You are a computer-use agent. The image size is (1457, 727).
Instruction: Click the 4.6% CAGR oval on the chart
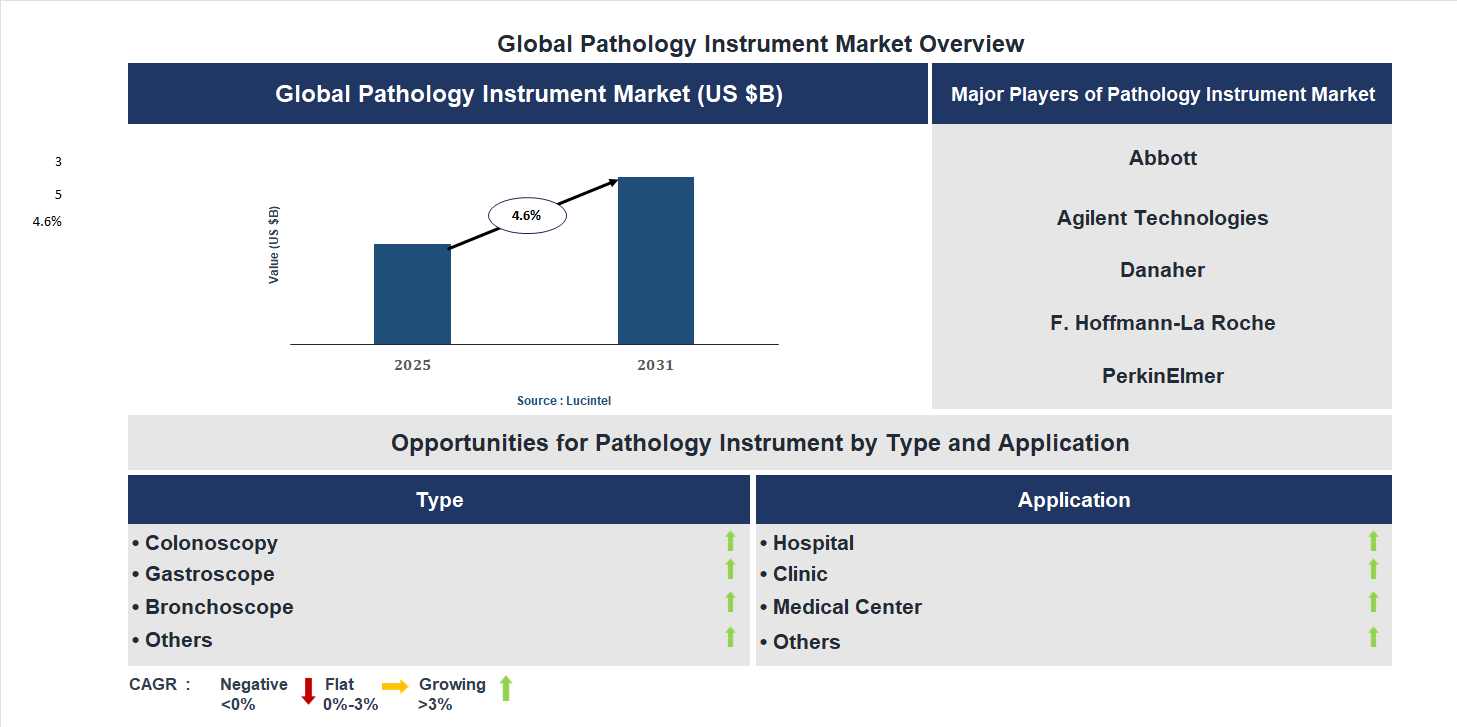[526, 213]
